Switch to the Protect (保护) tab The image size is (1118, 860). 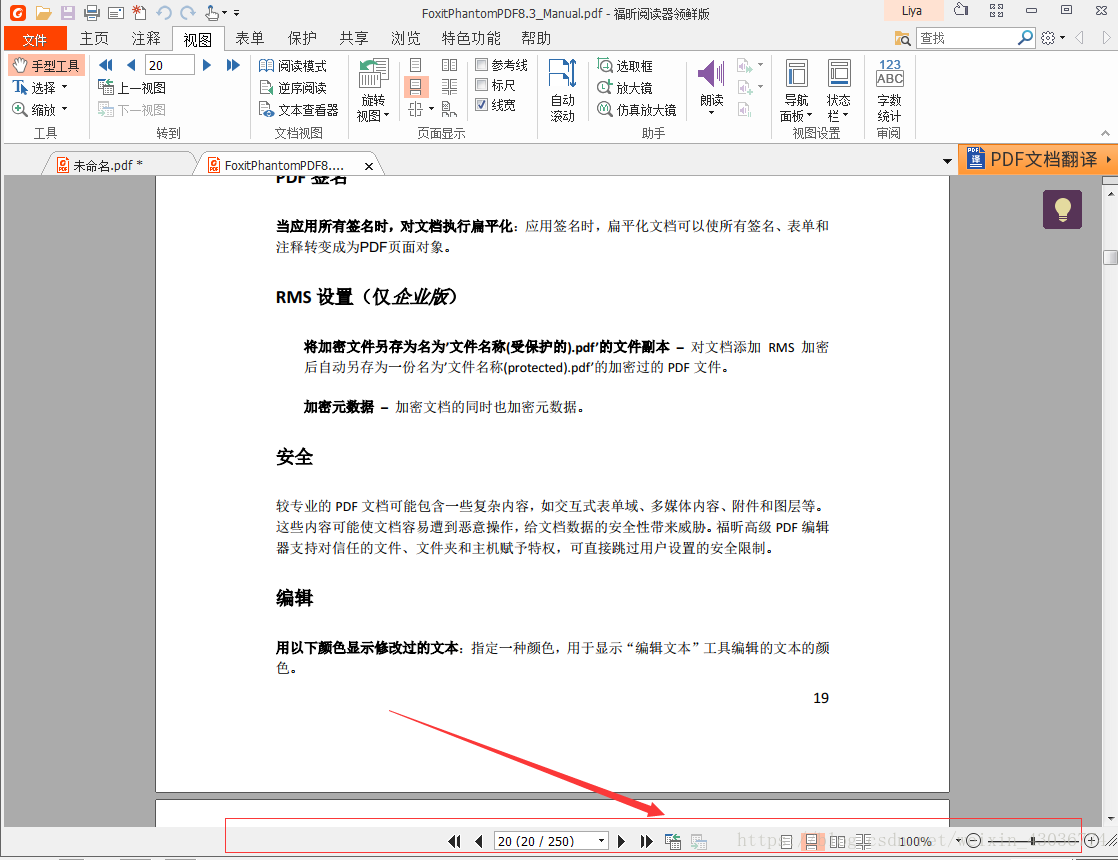(302, 38)
